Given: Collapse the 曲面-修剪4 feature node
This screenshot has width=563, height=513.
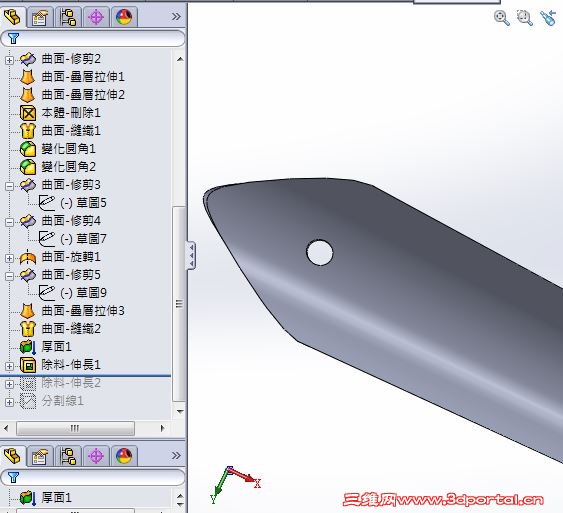Looking at the screenshot, I should 9,222.
